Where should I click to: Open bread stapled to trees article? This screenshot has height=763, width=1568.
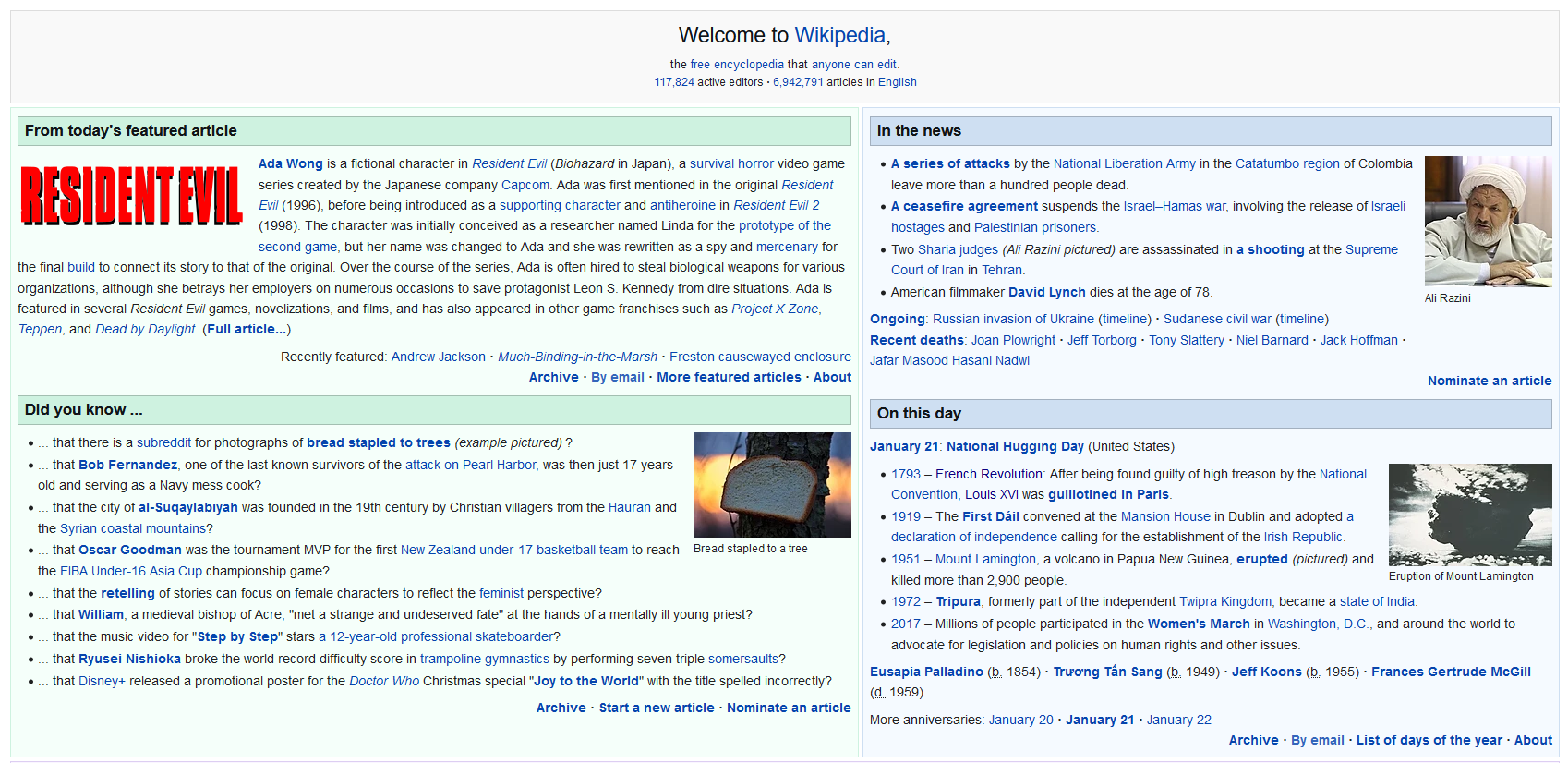coord(379,442)
